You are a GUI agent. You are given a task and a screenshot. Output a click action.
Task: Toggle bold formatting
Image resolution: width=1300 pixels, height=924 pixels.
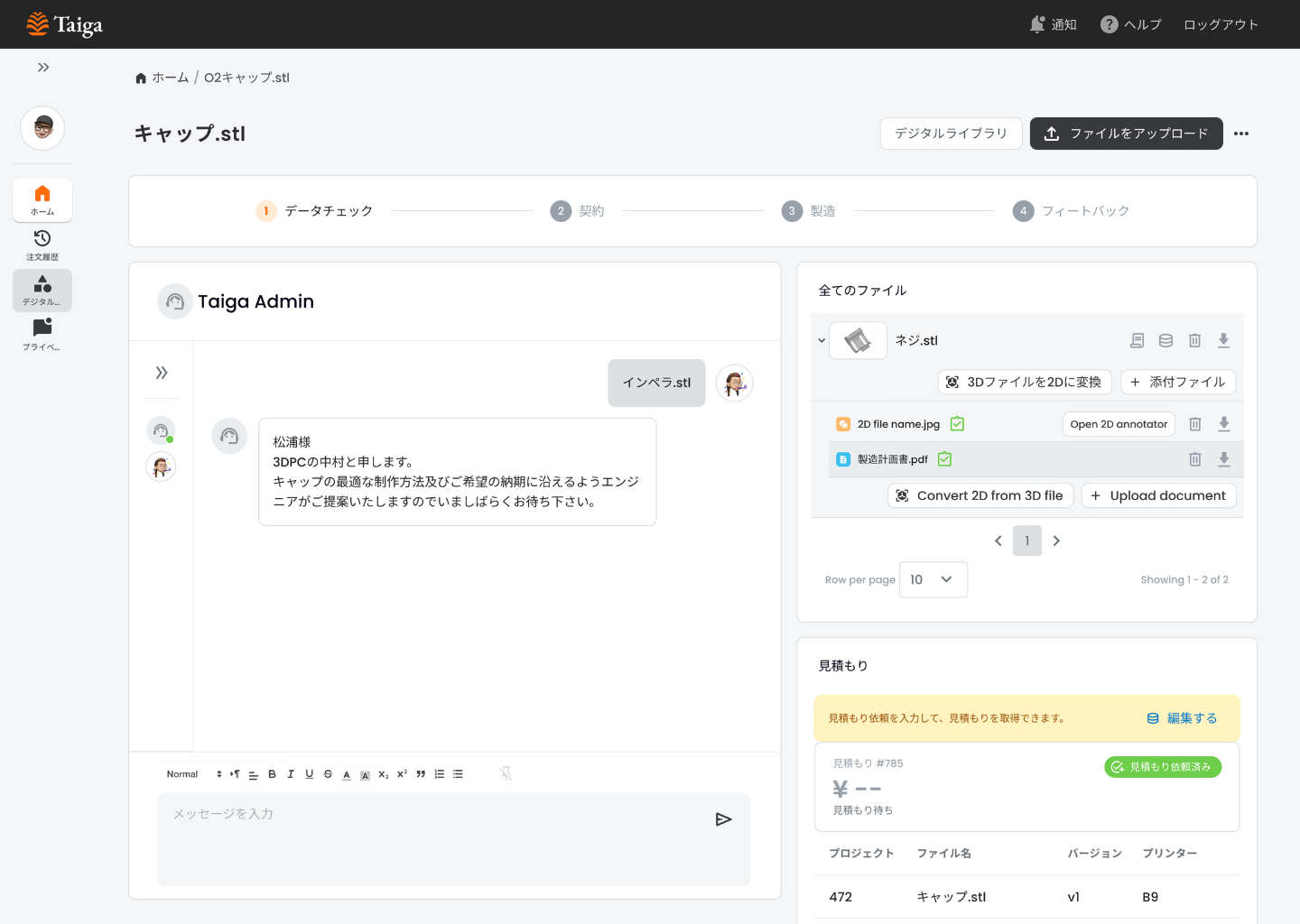coord(272,774)
